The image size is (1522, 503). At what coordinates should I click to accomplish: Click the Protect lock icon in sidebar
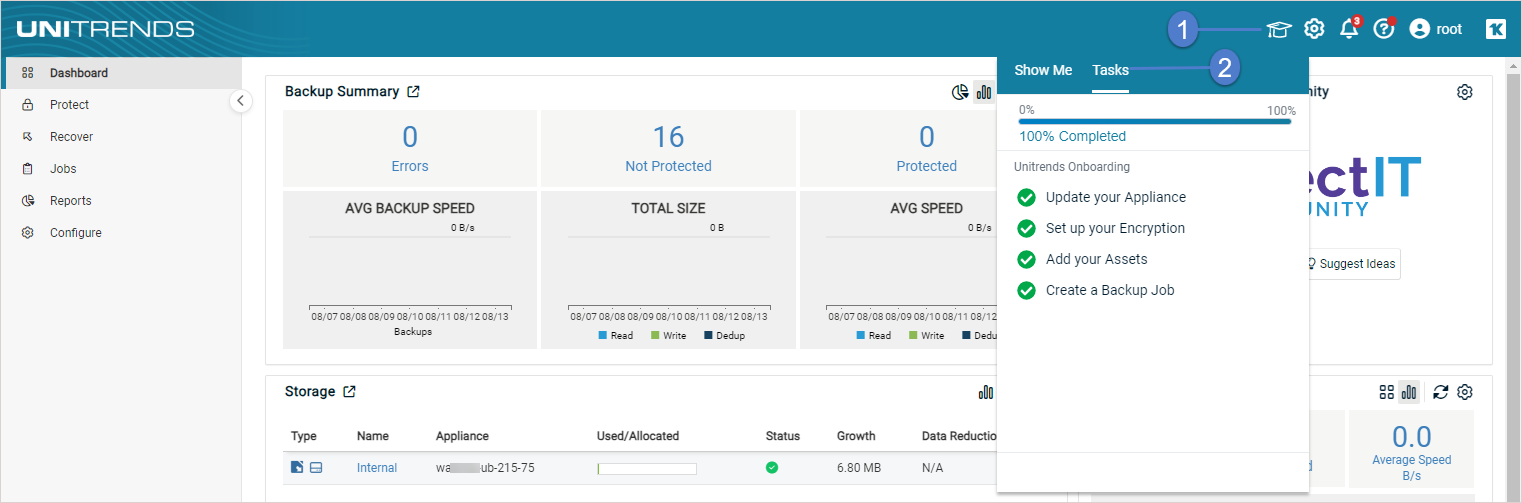(28, 105)
